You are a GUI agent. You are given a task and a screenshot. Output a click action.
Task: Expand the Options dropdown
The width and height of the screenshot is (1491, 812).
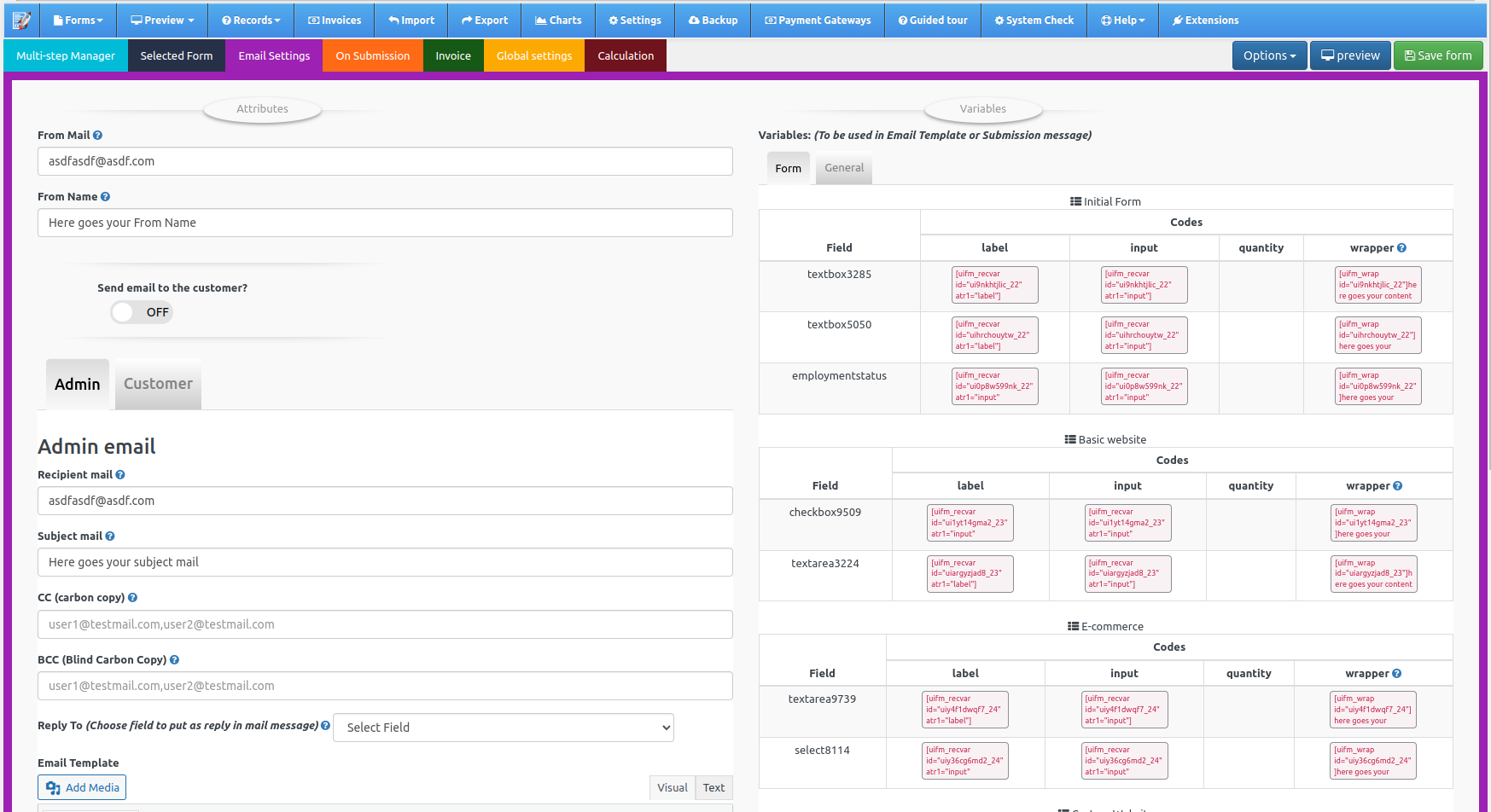tap(1269, 55)
